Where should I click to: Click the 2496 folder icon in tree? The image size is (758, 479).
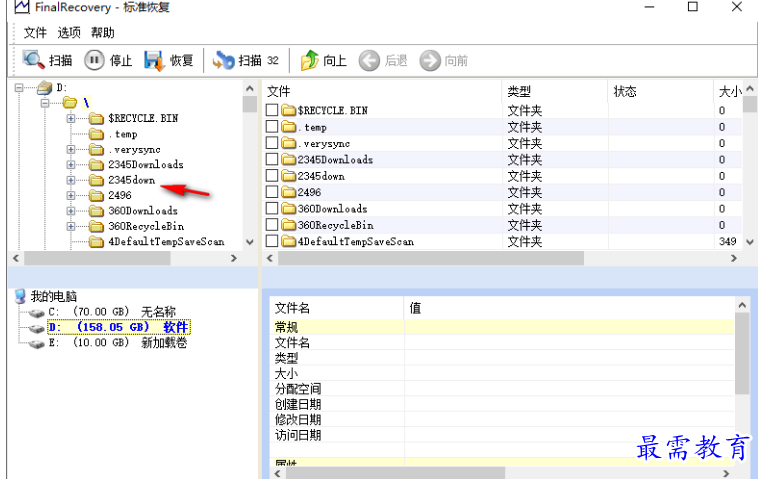click(x=96, y=195)
